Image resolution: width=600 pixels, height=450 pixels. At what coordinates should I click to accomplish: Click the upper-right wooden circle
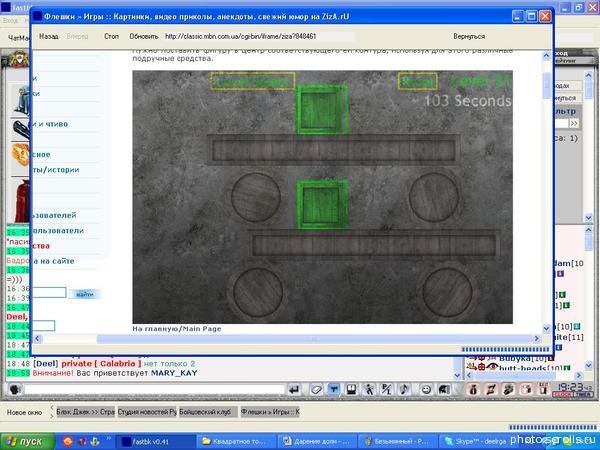[x=434, y=197]
